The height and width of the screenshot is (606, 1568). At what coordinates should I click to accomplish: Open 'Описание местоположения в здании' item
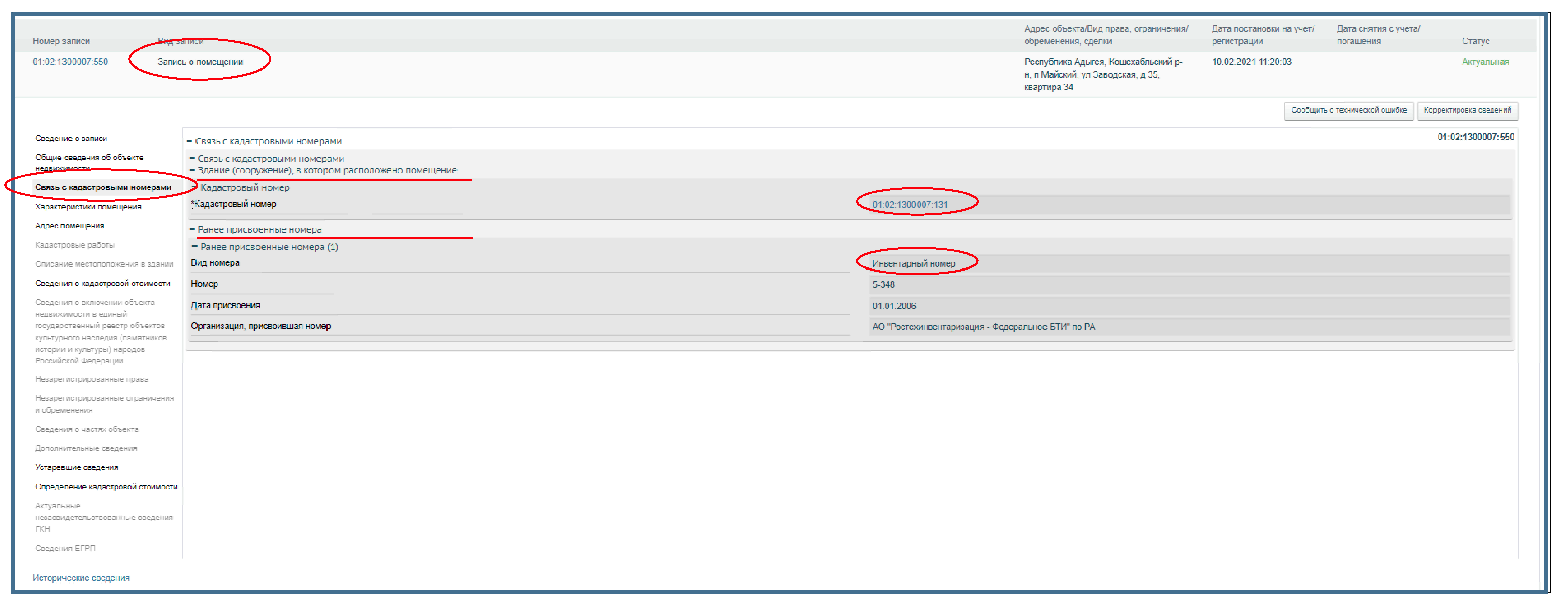[104, 264]
